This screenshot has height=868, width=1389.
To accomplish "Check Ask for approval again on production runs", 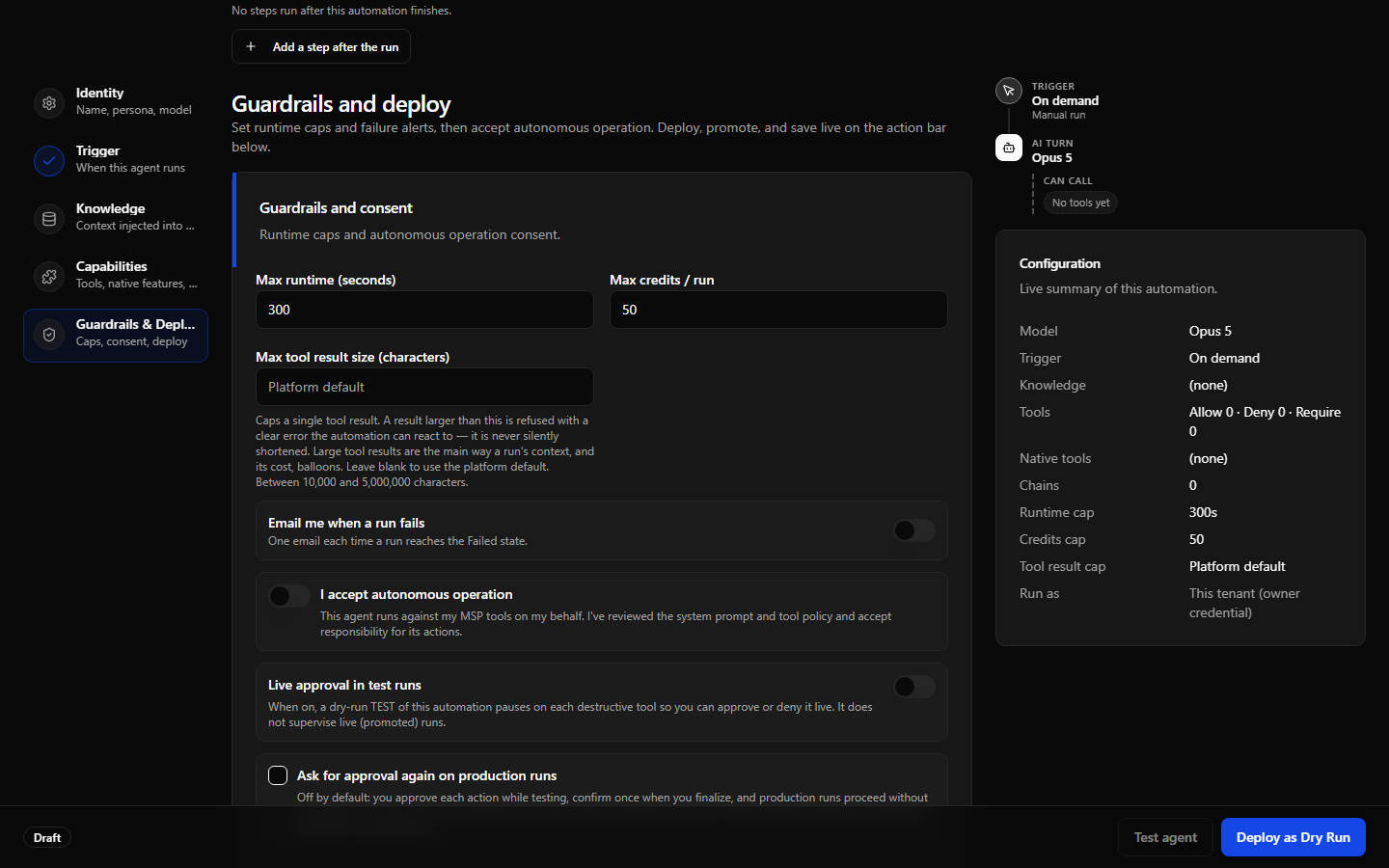I will point(278,775).
